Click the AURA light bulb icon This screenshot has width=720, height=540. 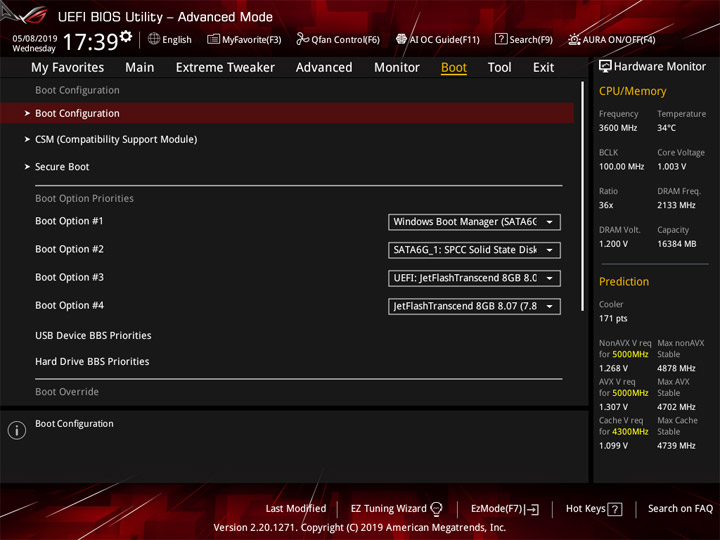574,39
